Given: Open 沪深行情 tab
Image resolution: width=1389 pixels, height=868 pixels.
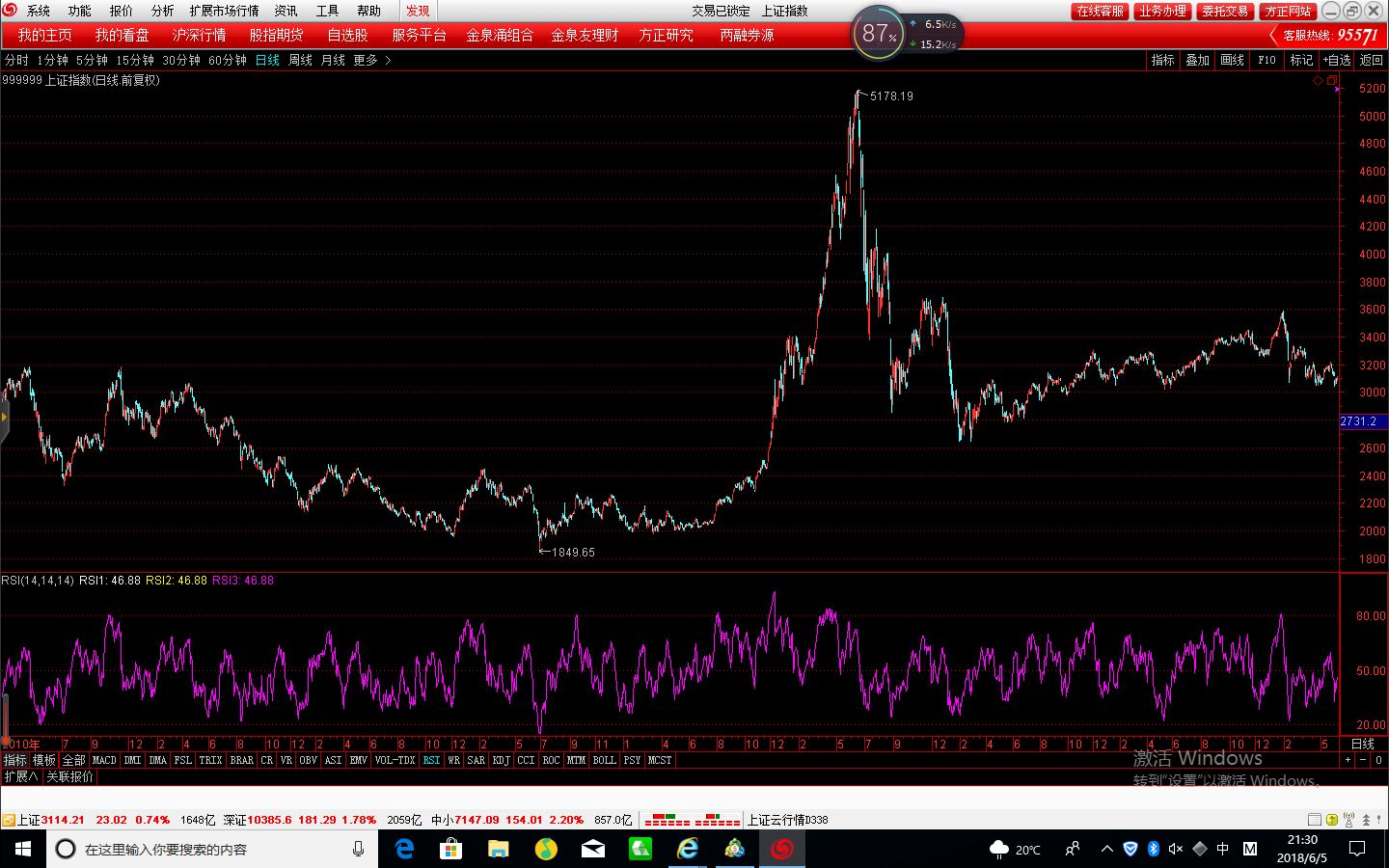Looking at the screenshot, I should 199,35.
